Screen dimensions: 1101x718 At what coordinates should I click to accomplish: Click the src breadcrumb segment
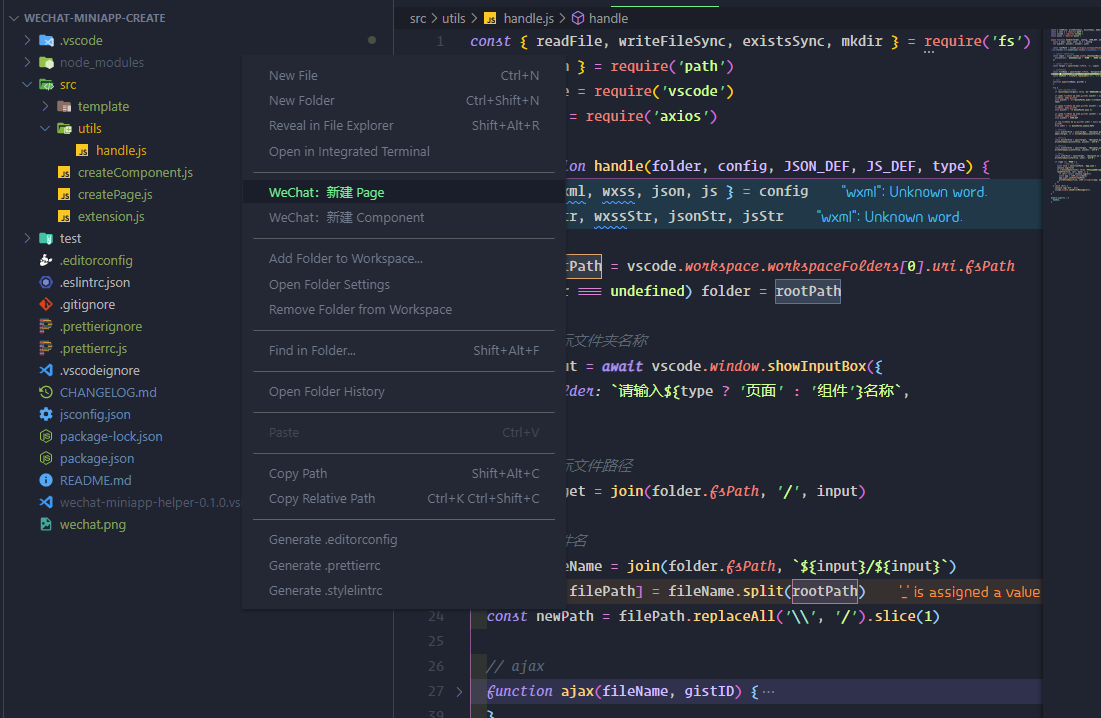coord(418,19)
